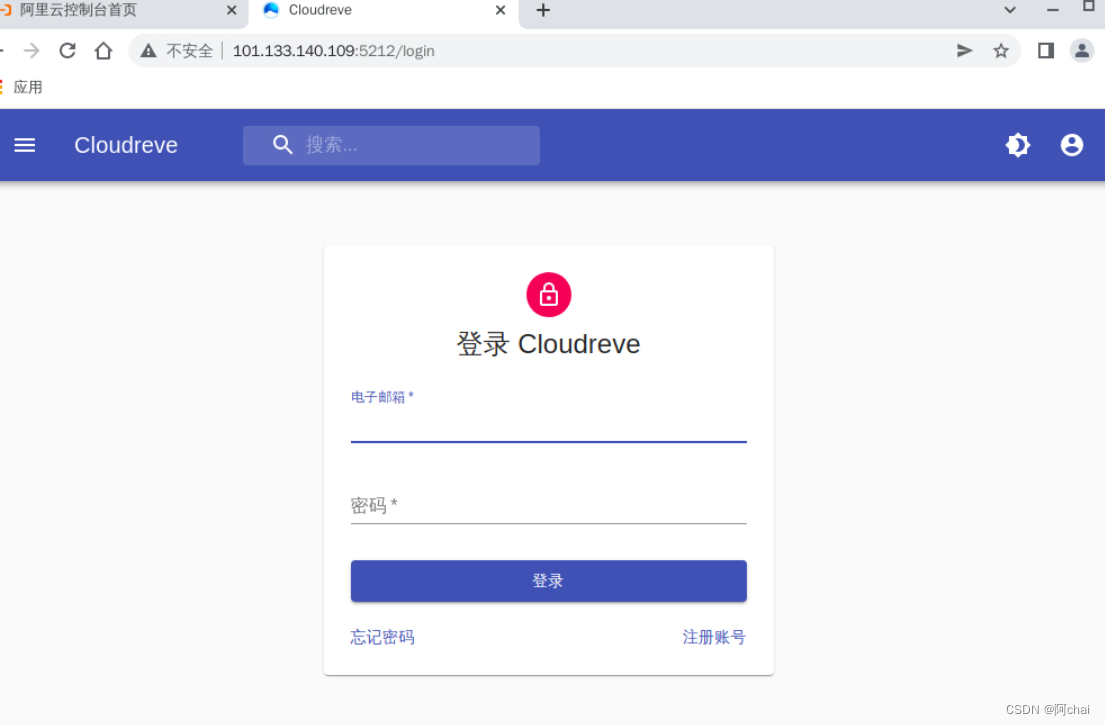Reload the page with the refresh icon
Image resolution: width=1105 pixels, height=725 pixels.
point(67,50)
